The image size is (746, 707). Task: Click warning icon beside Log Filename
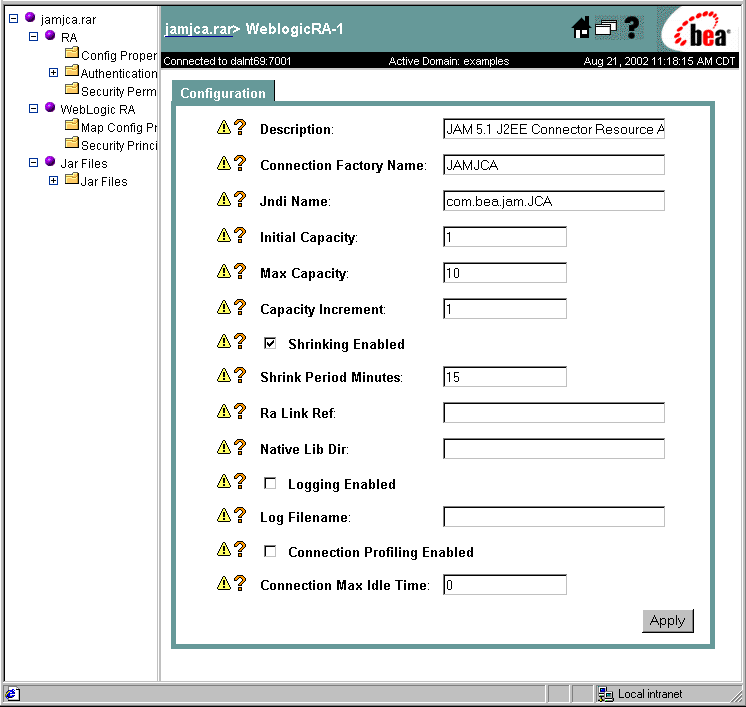click(224, 515)
